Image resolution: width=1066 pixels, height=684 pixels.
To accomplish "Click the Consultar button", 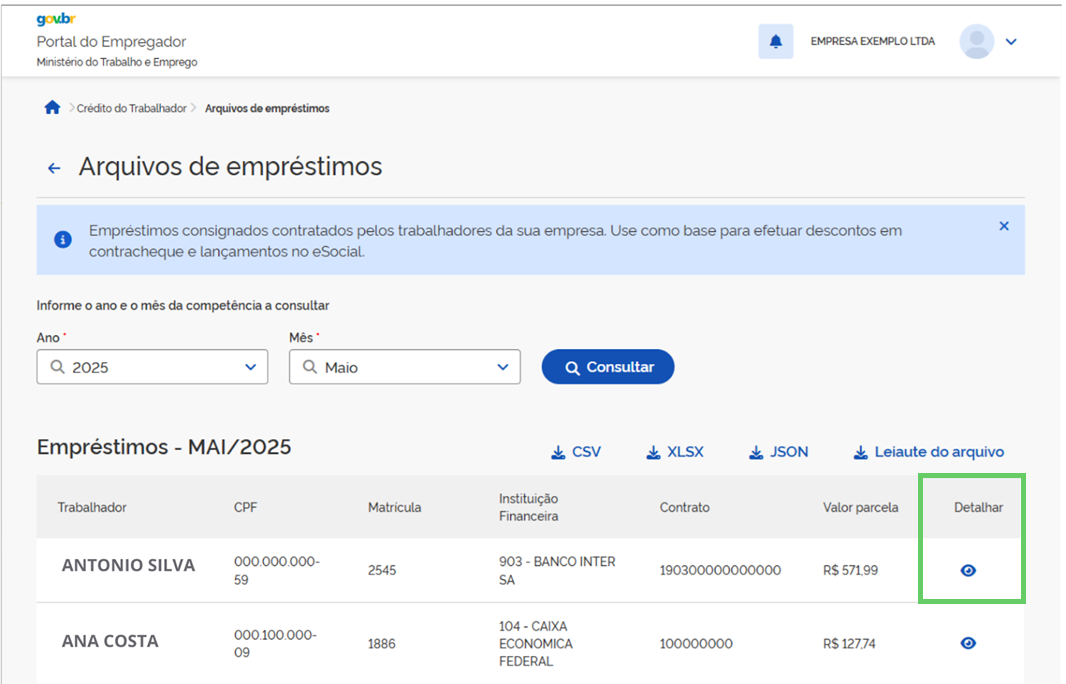I will 608,367.
